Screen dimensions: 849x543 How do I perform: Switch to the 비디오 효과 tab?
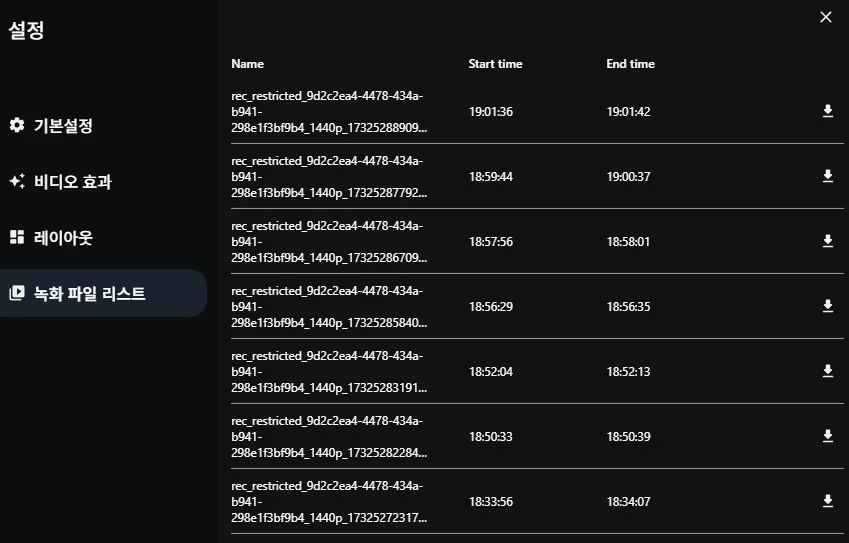(x=72, y=182)
